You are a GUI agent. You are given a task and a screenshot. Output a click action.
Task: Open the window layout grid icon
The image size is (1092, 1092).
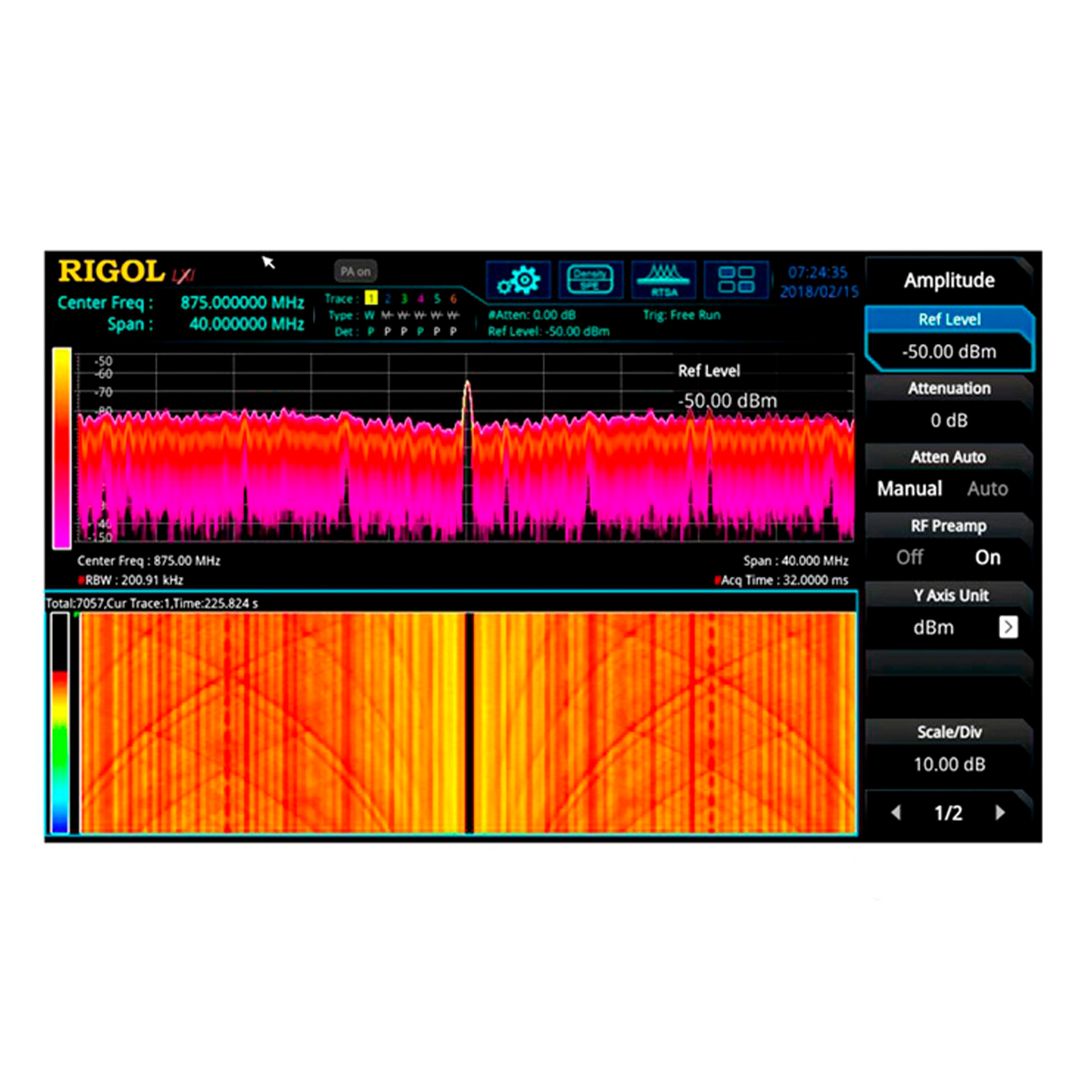click(735, 280)
